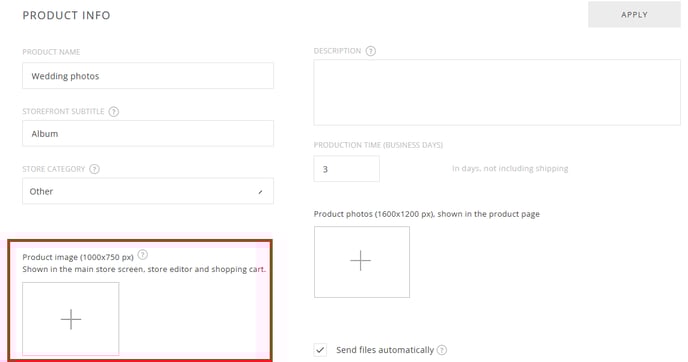Open the Storefront Subtitle help tooltip icon
This screenshot has width=688, height=362.
tap(114, 111)
